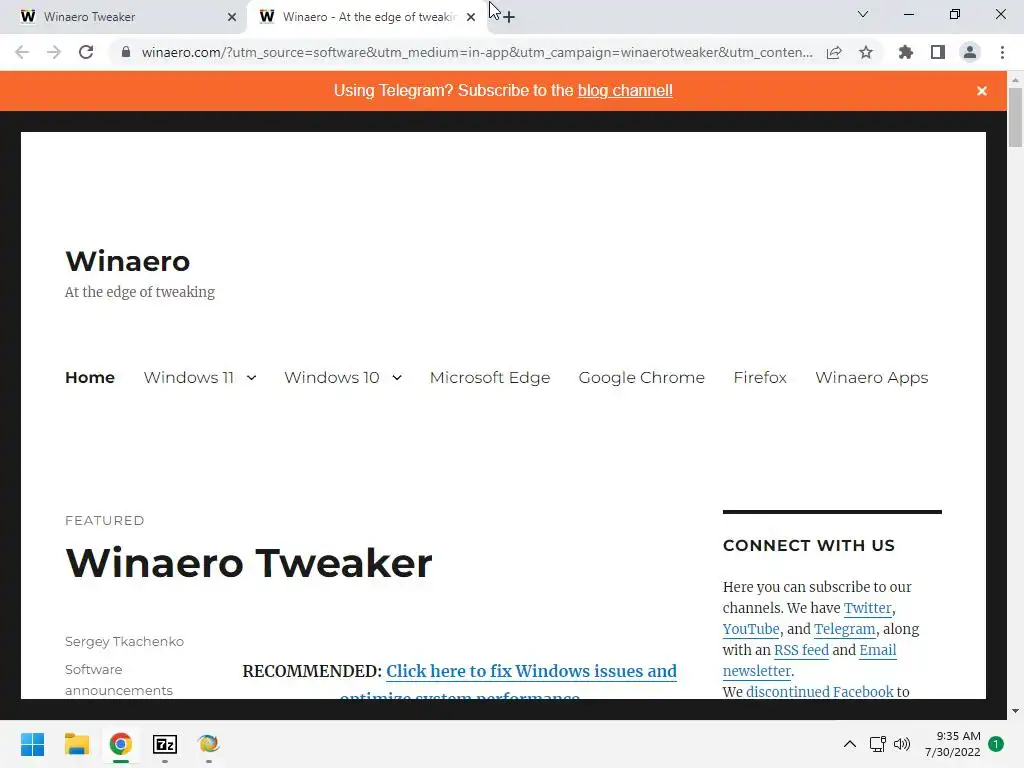1024x768 pixels.
Task: Open the taskbar clock and date
Action: 952,744
